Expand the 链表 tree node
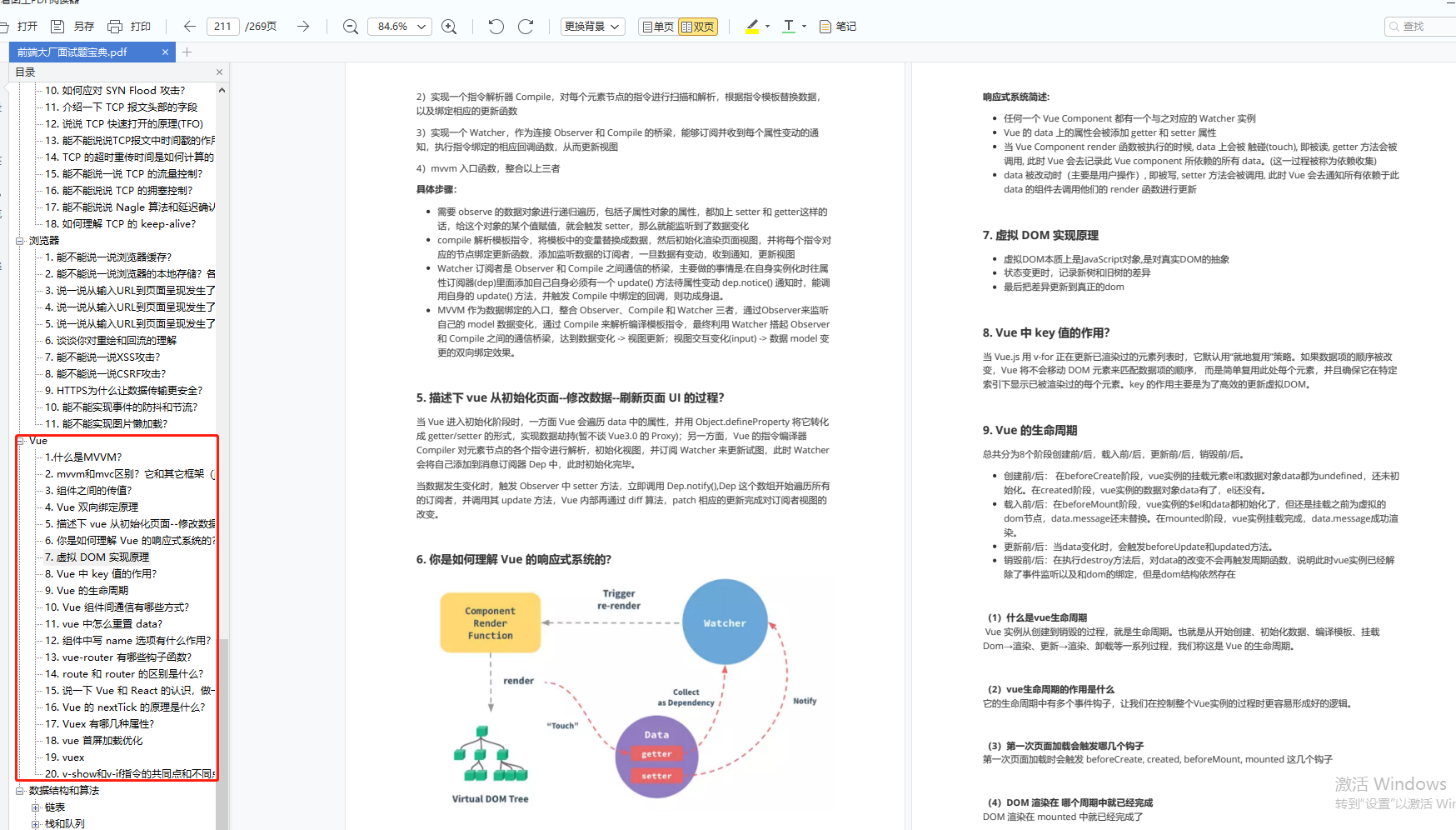The width and height of the screenshot is (1456, 830). 35,807
